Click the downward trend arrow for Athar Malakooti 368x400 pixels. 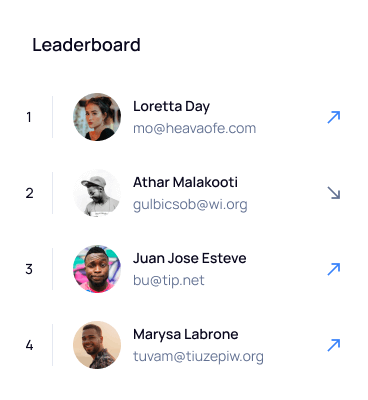(334, 193)
